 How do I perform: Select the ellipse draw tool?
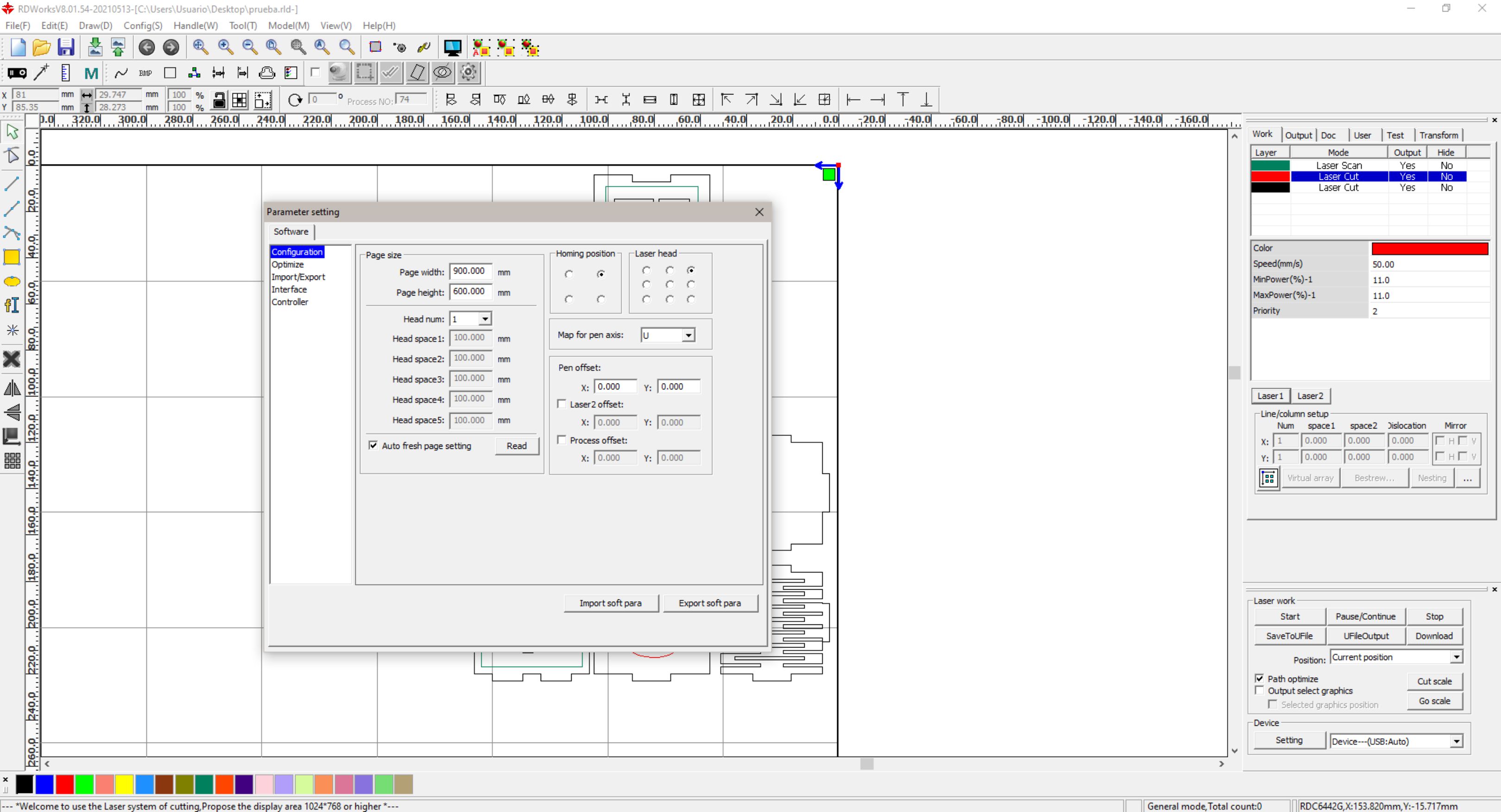click(x=12, y=282)
